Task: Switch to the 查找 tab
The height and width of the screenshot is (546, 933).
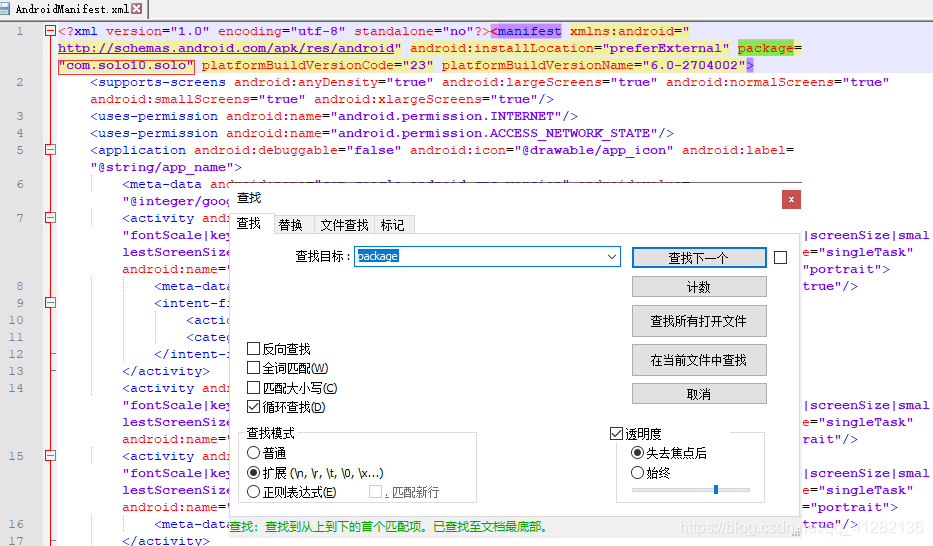Action: 249,224
